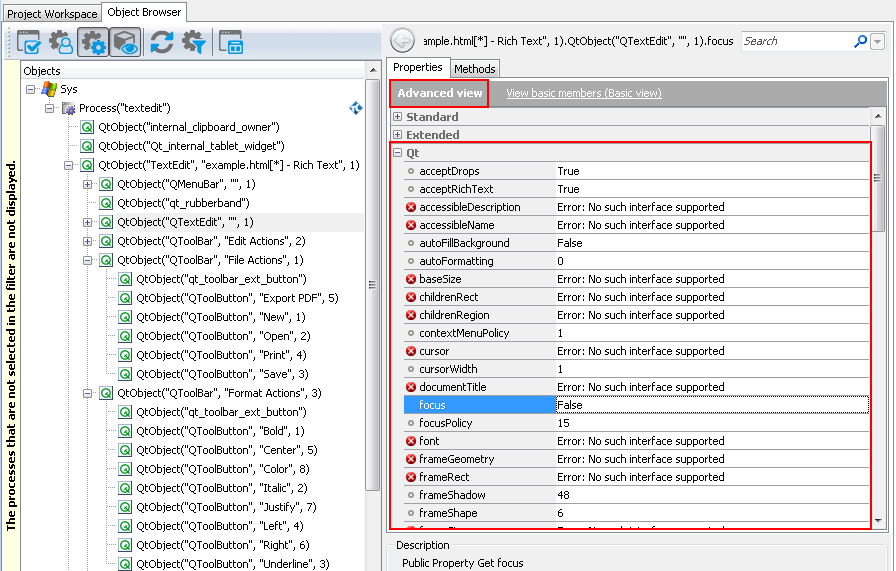This screenshot has height=571, width=896.
Task: Collapse the QToolBar "Format Actions" tree node
Action: click(x=88, y=393)
